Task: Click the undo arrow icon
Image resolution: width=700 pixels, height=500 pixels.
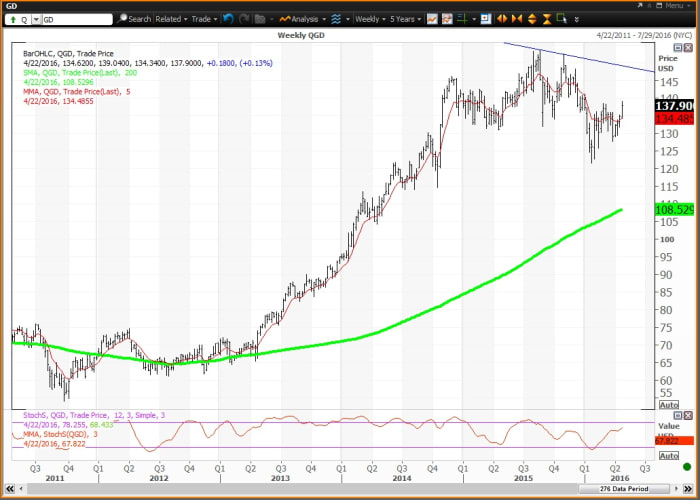Action: 228,18
